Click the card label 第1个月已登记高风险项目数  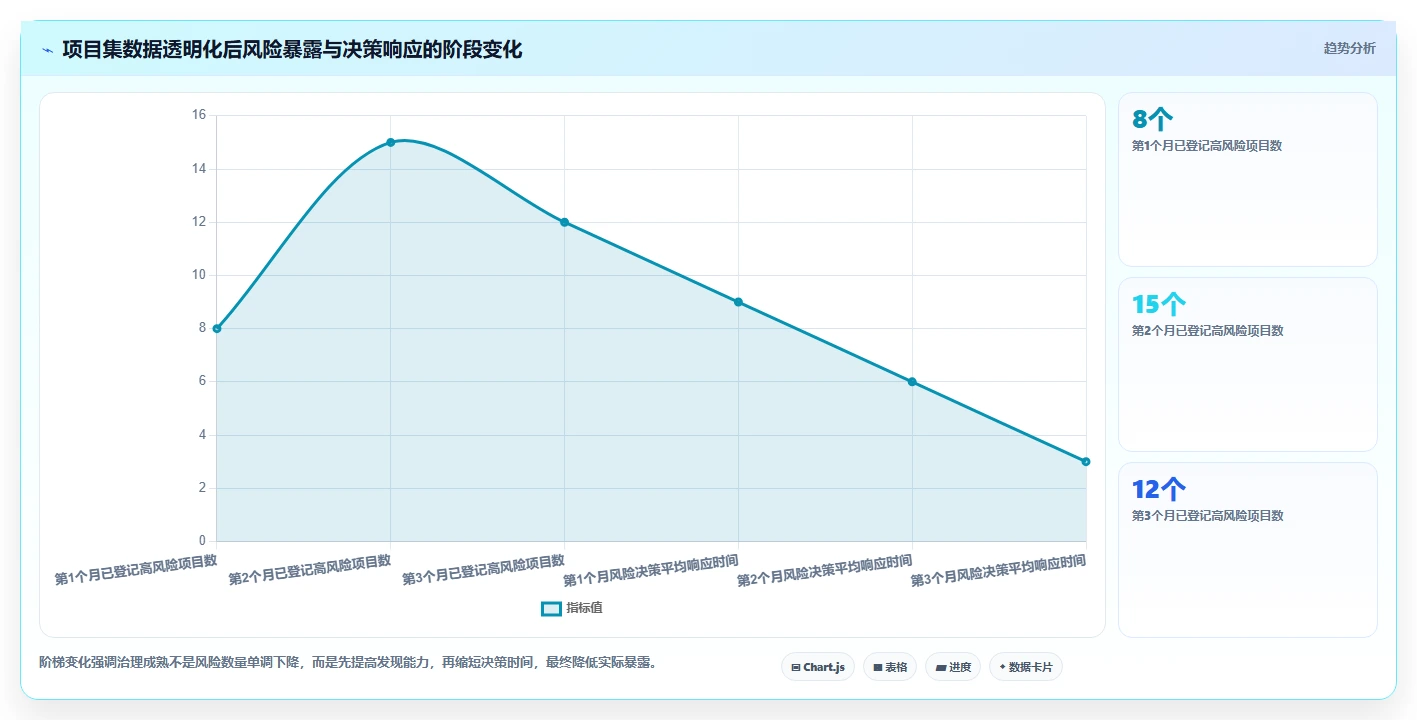(1207, 146)
